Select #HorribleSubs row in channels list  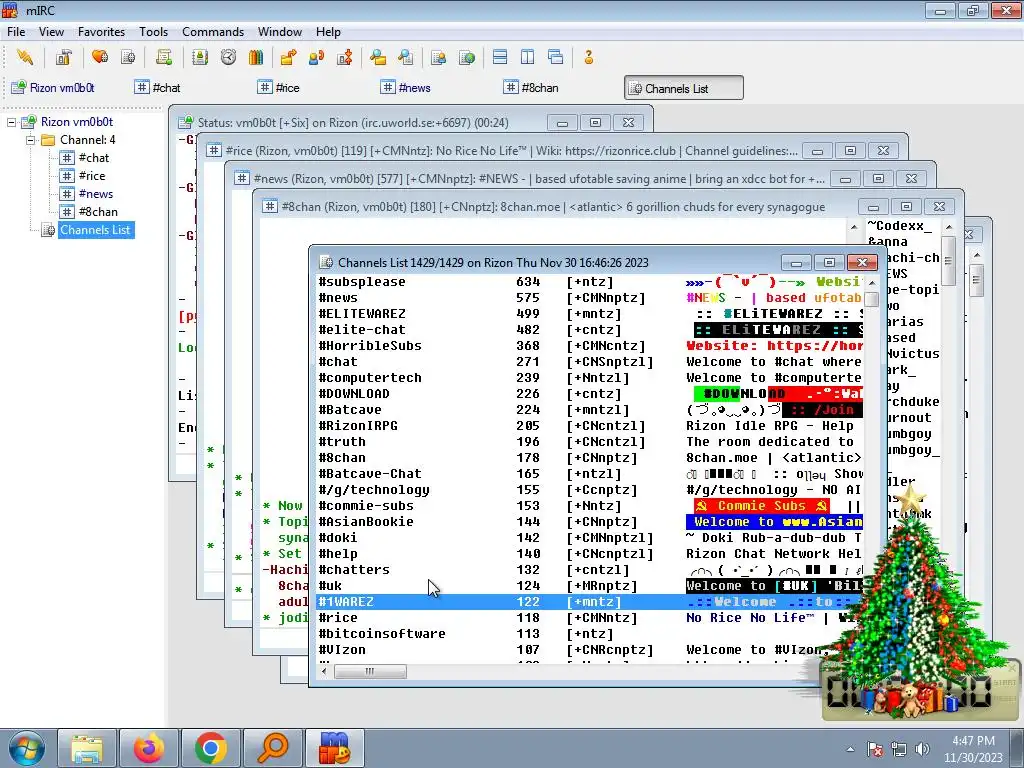[590, 345]
